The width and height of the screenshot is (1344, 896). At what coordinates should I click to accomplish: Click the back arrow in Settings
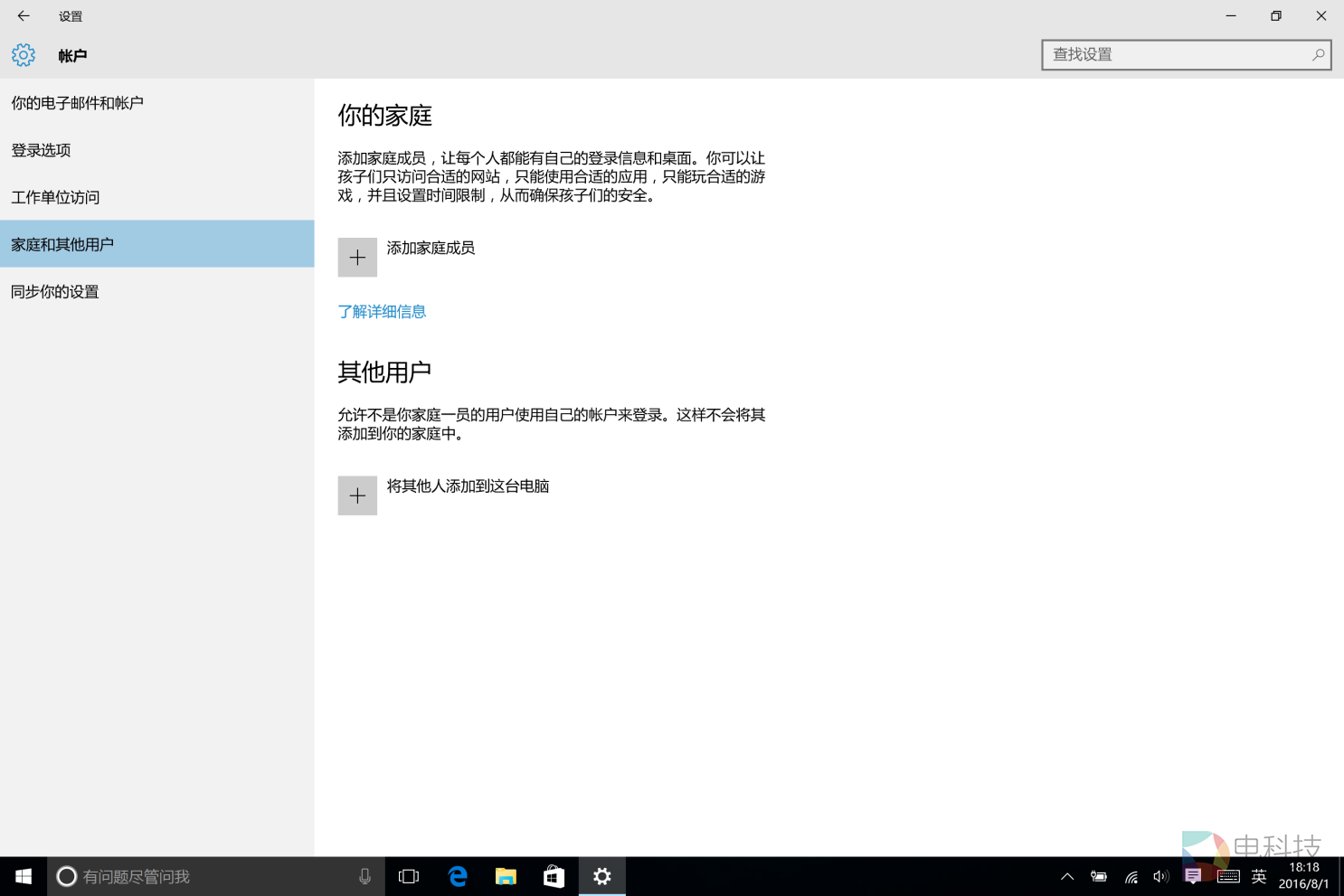[x=24, y=16]
